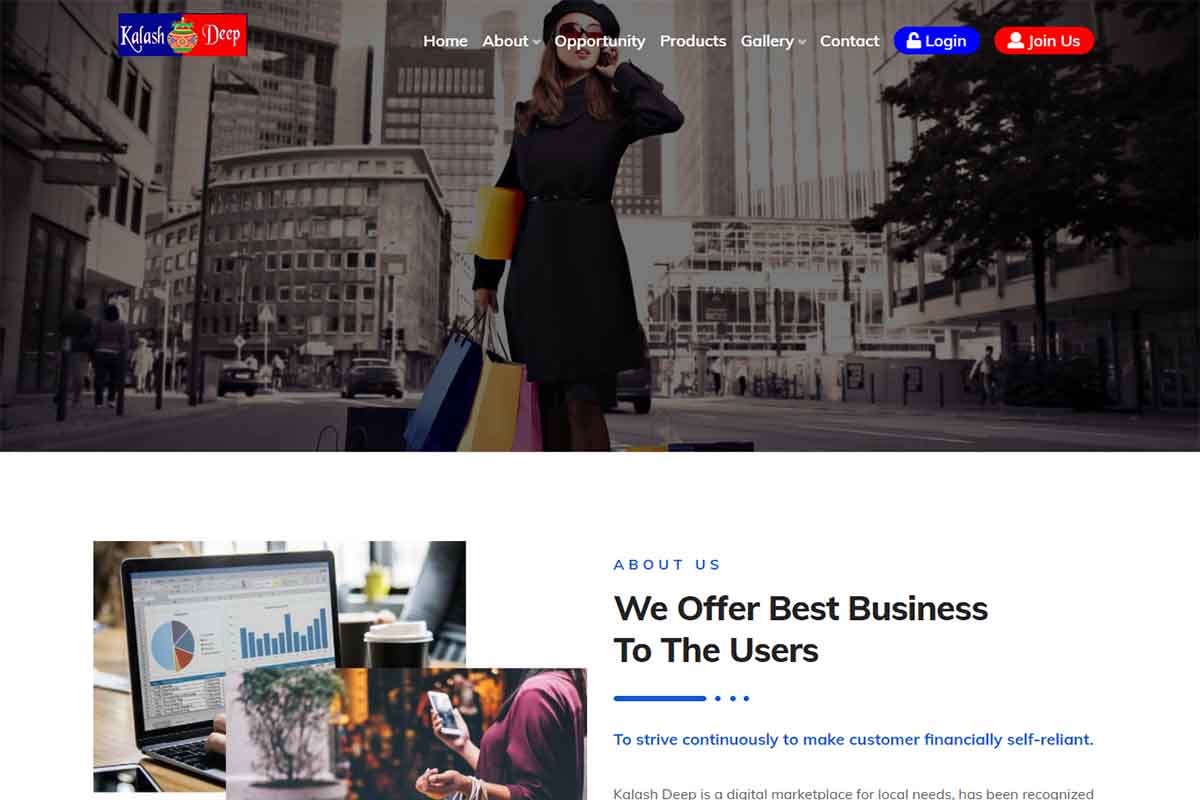
Task: Open the Products page
Action: [693, 41]
